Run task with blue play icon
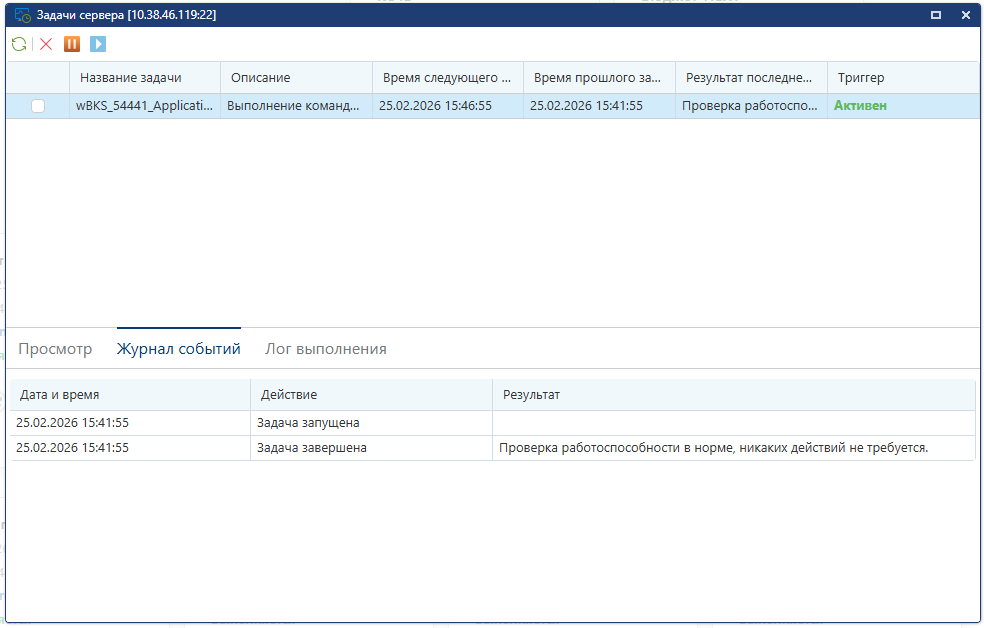984x628 pixels. [x=98, y=44]
